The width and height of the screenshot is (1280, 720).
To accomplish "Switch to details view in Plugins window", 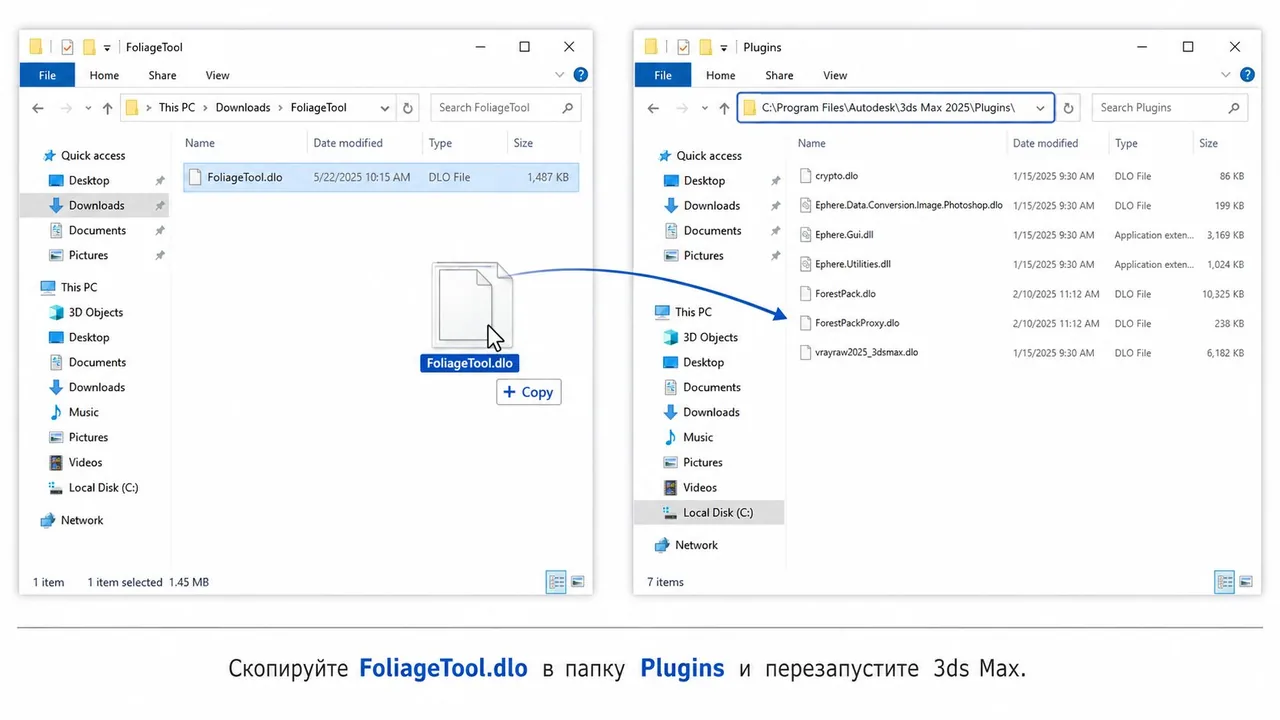I will click(x=1223, y=582).
